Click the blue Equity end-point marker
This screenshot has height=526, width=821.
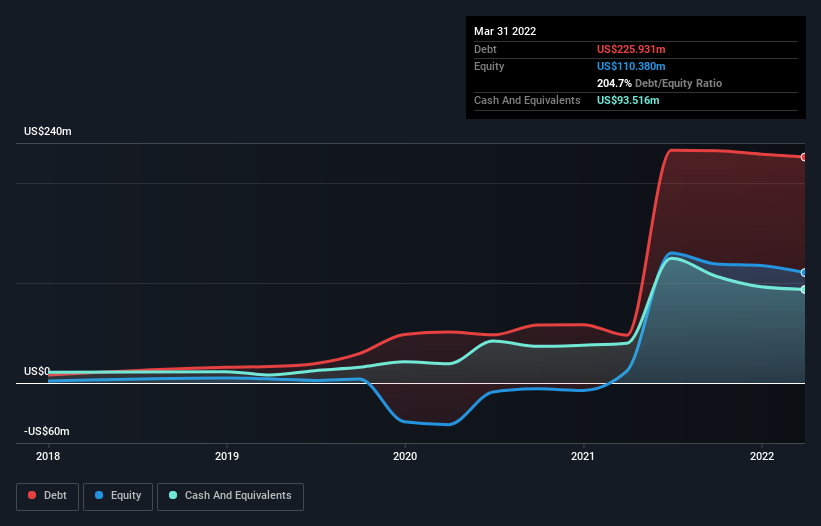click(x=804, y=273)
